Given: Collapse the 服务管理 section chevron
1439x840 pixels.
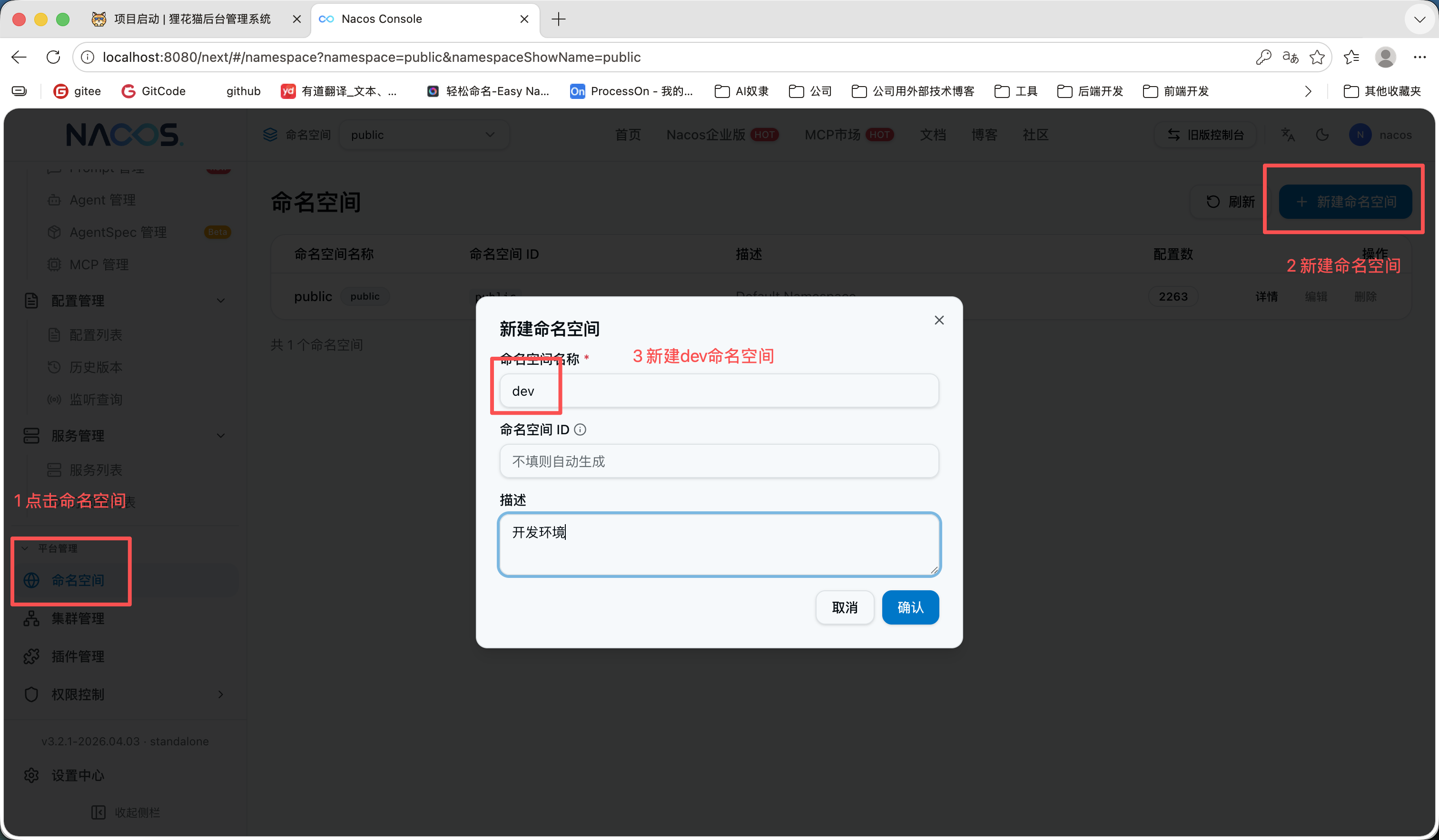Looking at the screenshot, I should coord(220,436).
